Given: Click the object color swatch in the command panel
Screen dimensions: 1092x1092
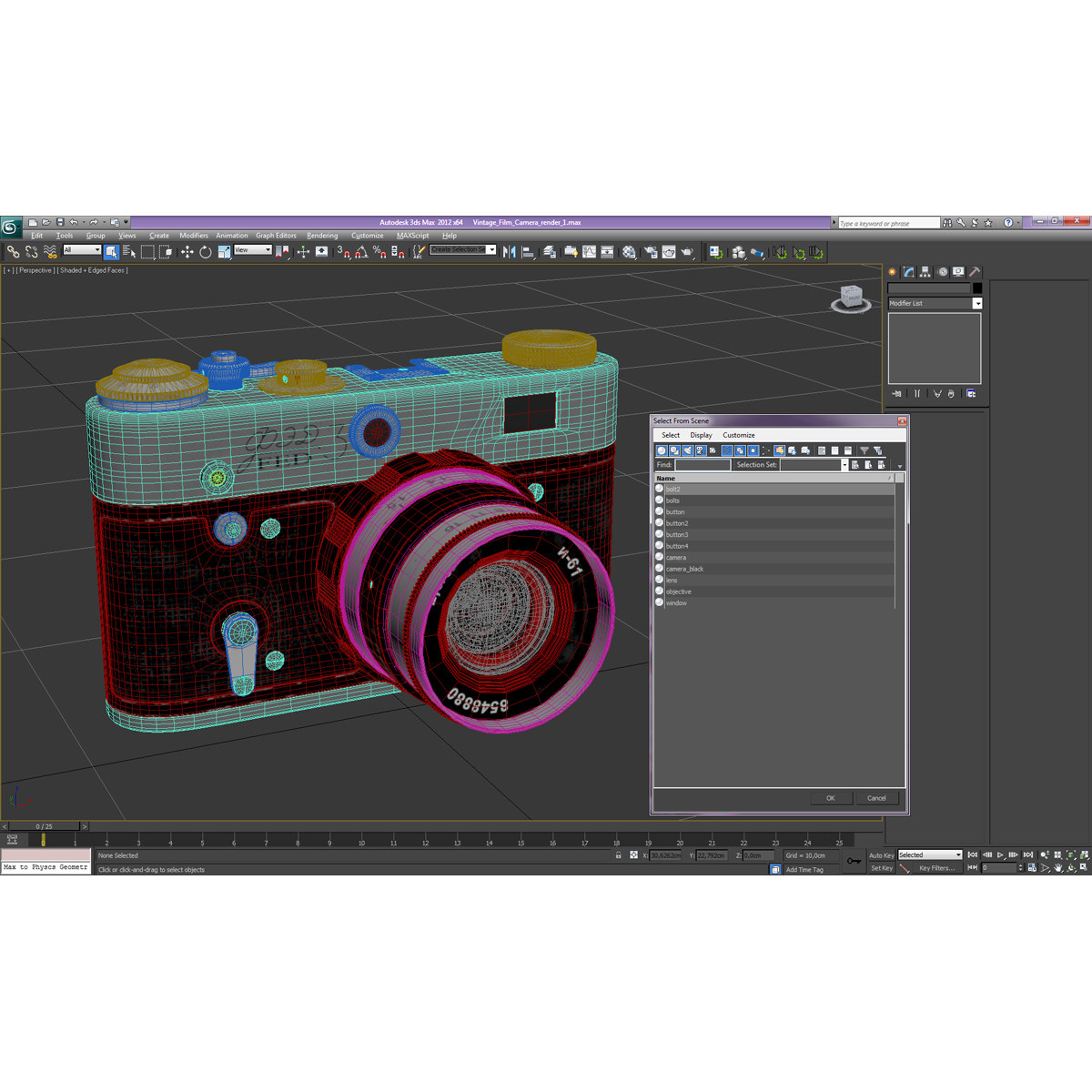Looking at the screenshot, I should [977, 288].
